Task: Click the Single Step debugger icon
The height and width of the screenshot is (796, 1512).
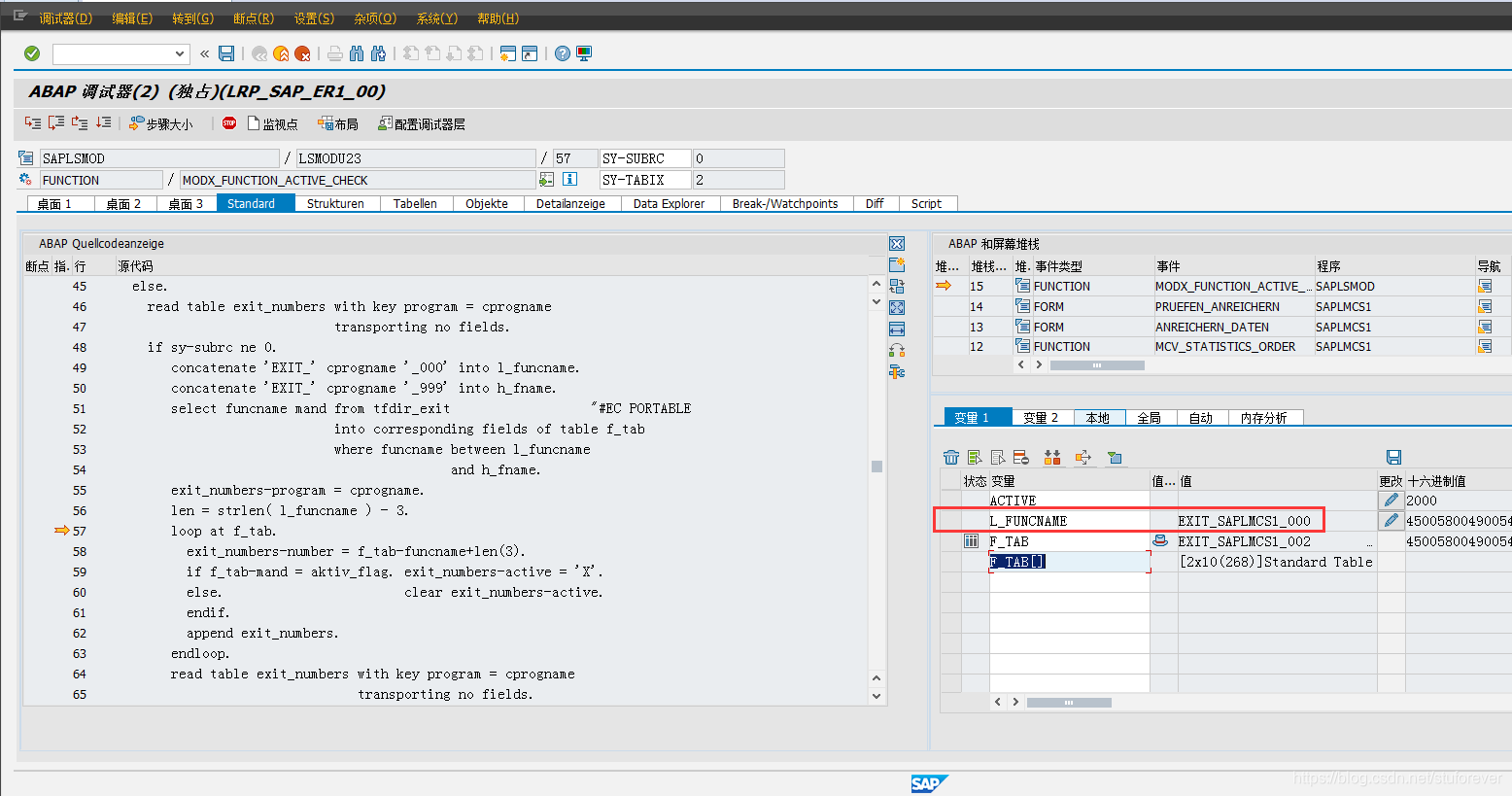Action: tap(33, 123)
